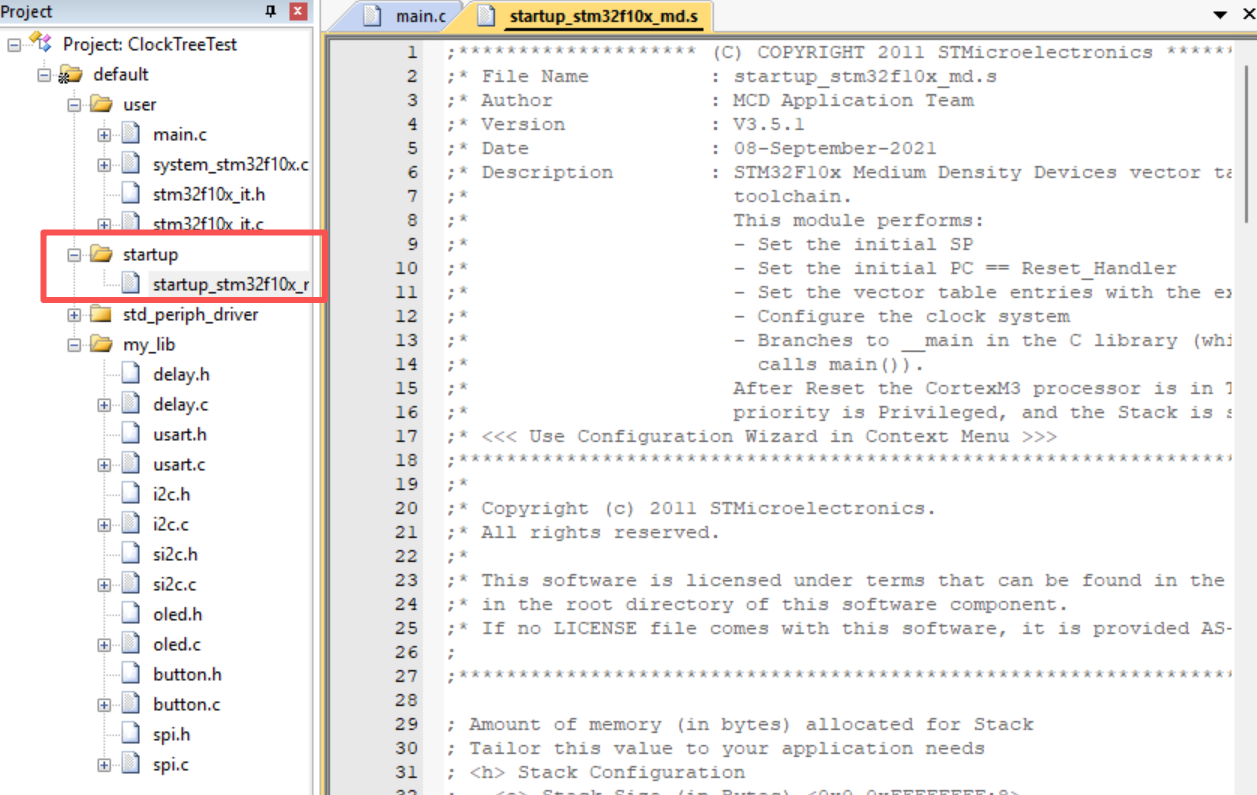The width and height of the screenshot is (1257, 795).
Task: Click the spi.h file icon
Action: (130, 734)
